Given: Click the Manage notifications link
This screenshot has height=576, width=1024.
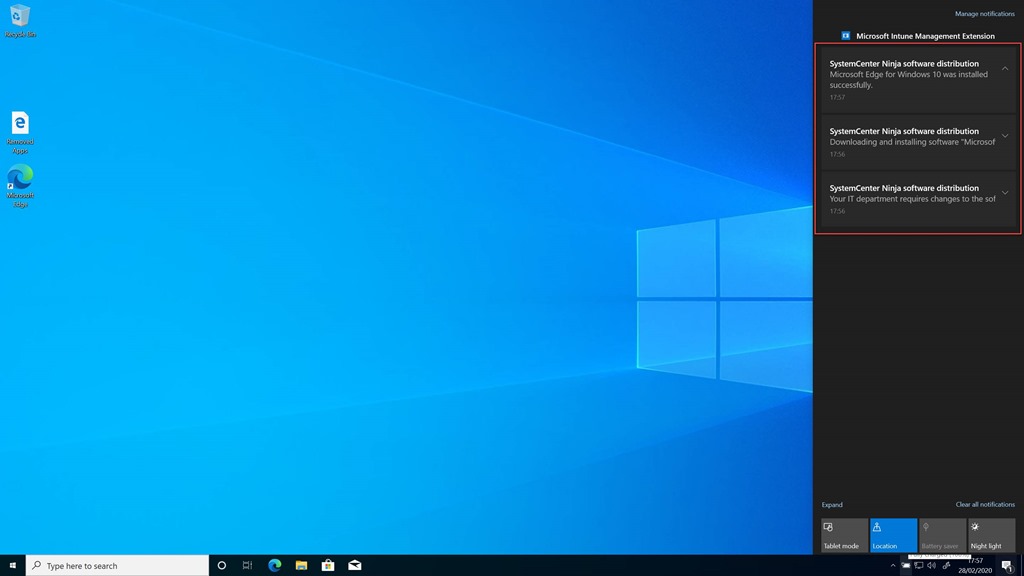Looking at the screenshot, I should [984, 14].
